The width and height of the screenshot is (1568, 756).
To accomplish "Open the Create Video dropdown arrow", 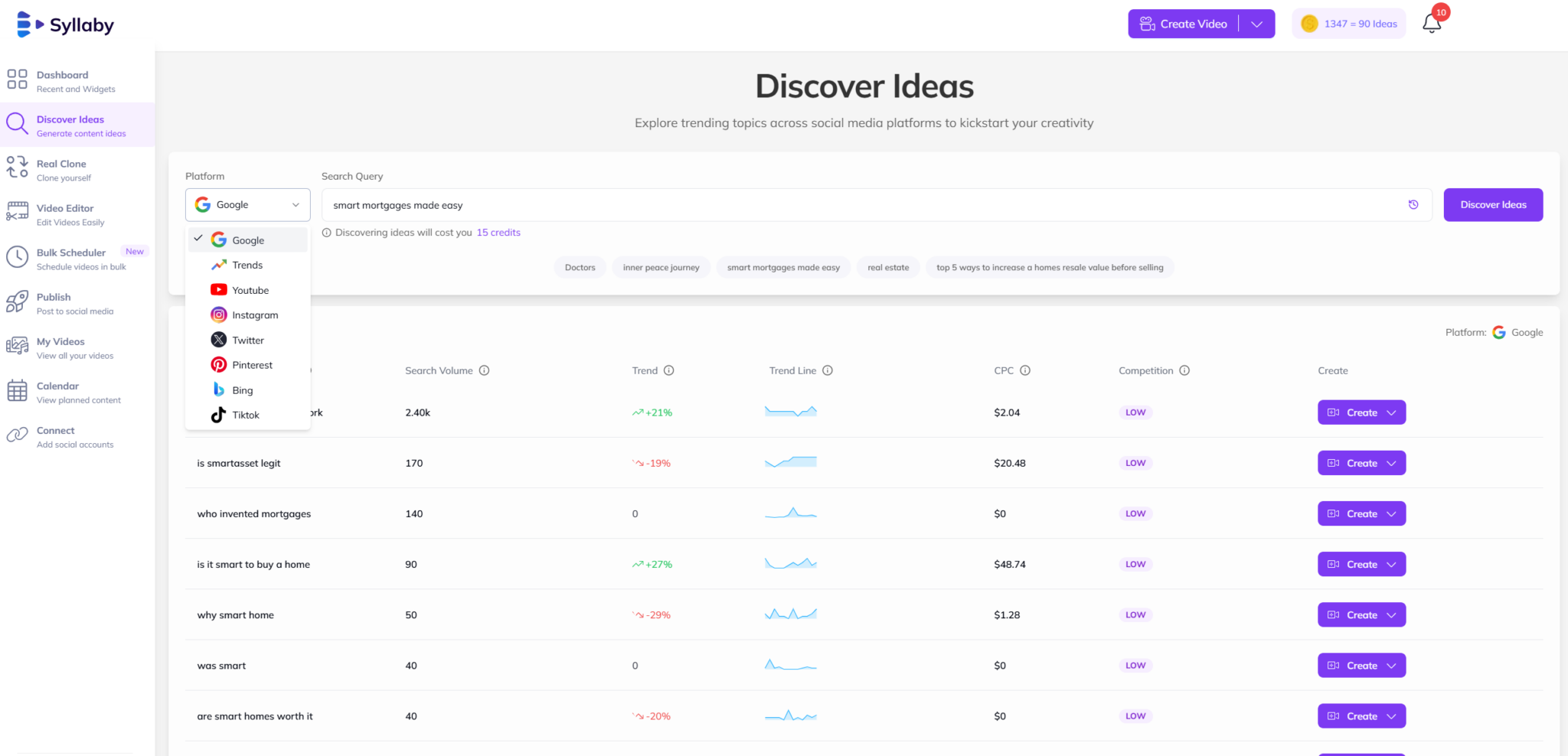I will pos(1256,24).
